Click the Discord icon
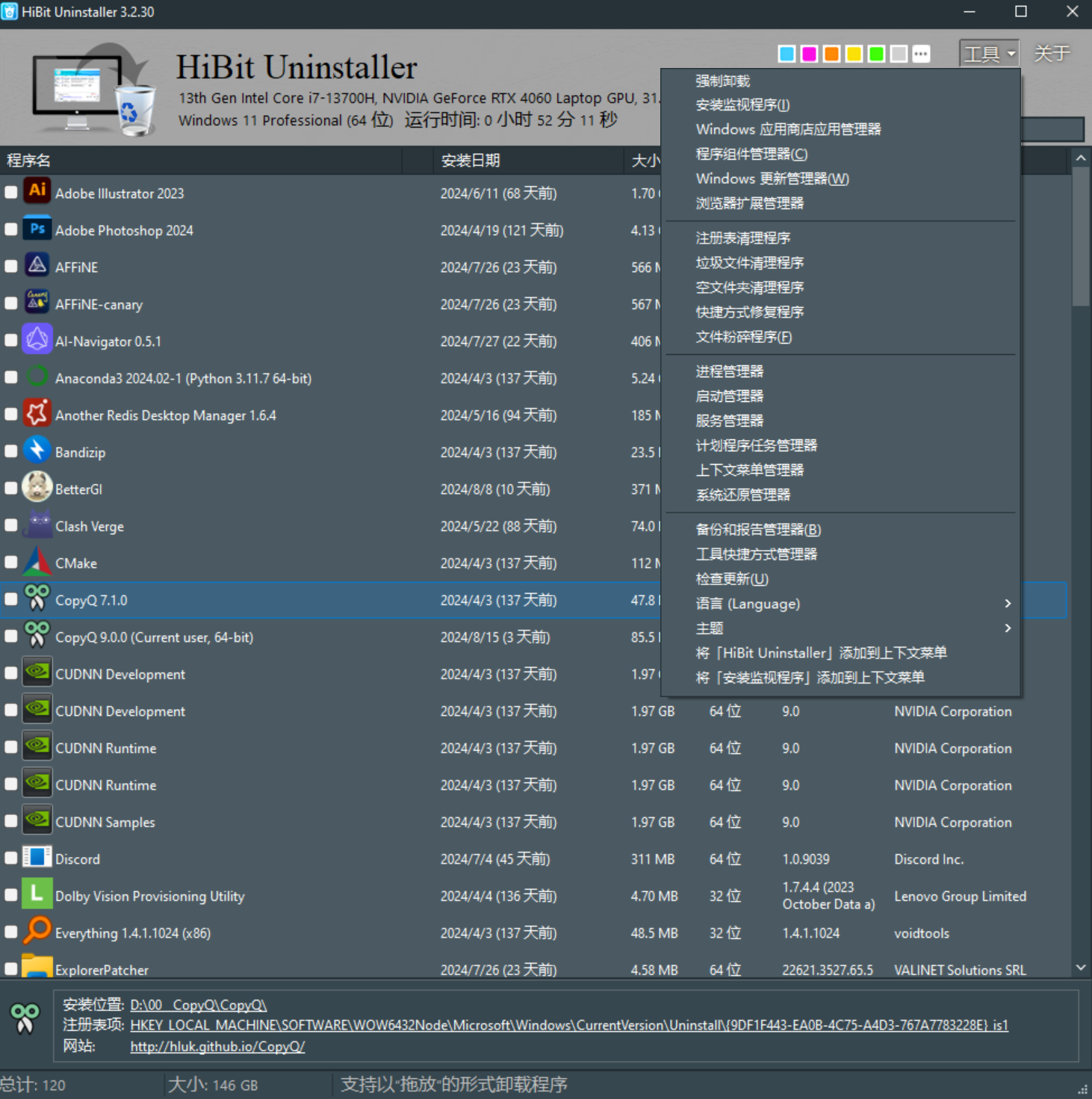 coord(37,858)
